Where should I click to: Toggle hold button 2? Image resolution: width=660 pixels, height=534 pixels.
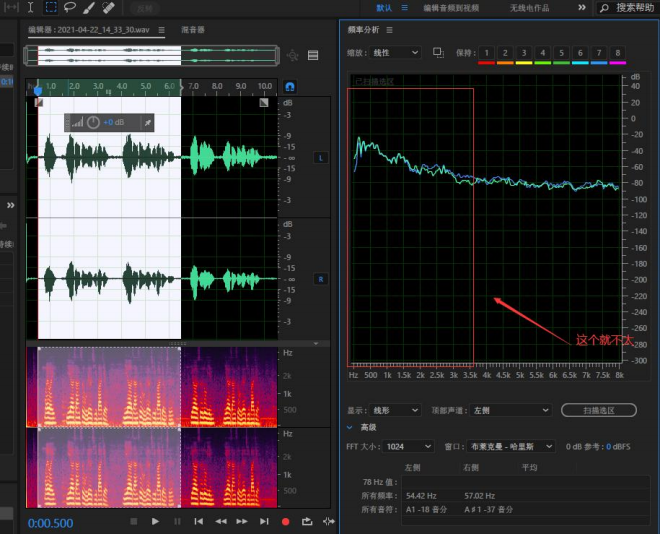pos(505,53)
